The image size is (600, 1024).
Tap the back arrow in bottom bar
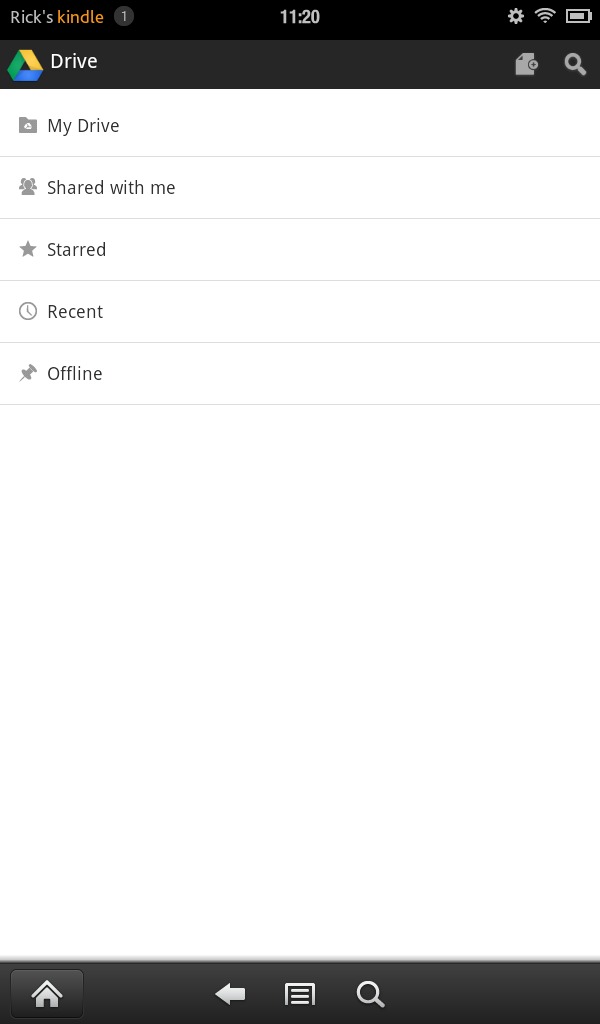tap(230, 994)
